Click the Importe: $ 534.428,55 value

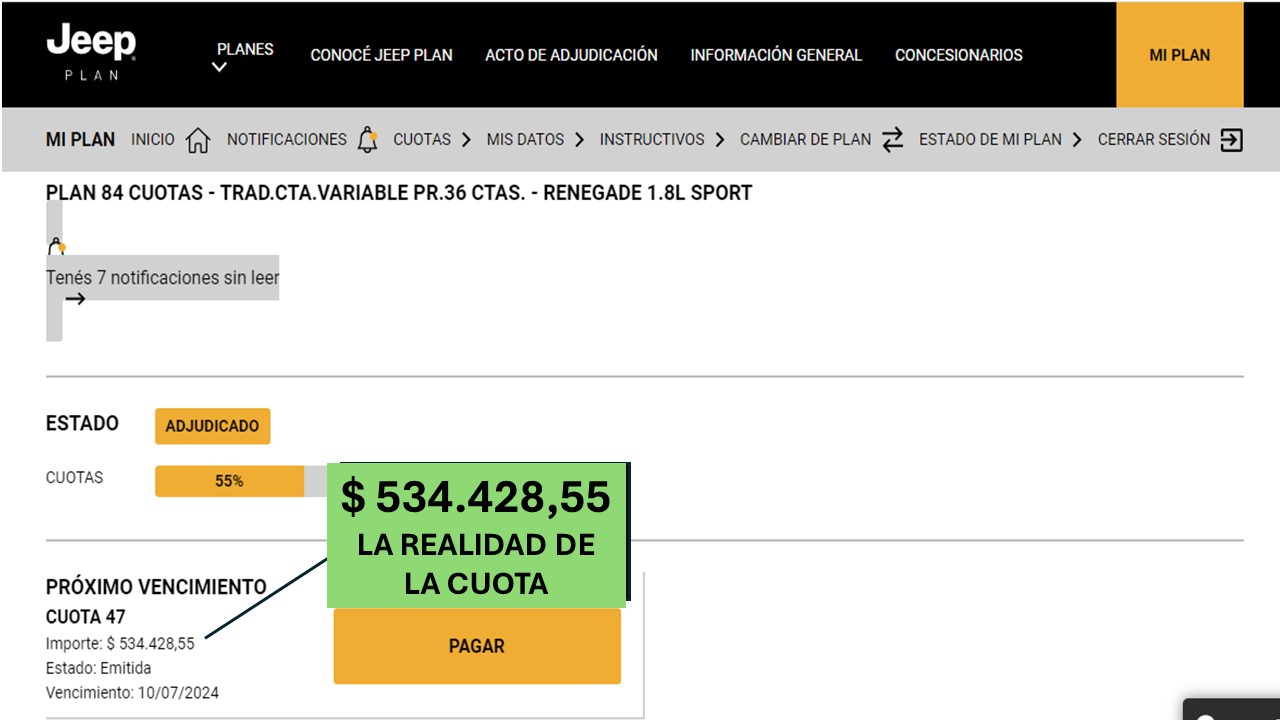(120, 644)
